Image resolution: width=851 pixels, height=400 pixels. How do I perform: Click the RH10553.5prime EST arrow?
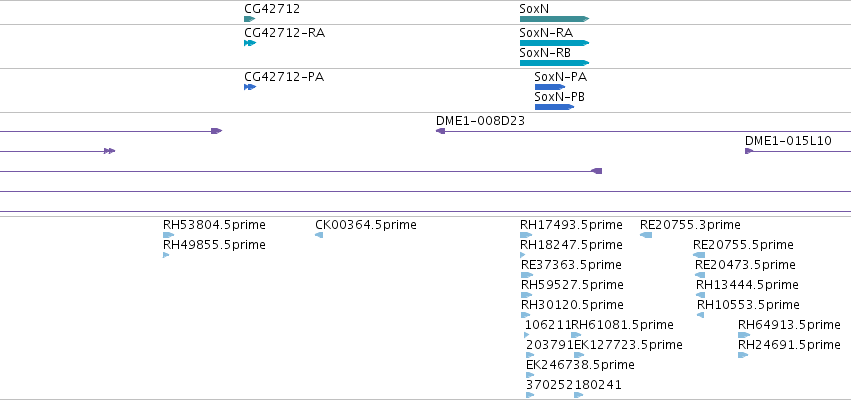pyautogui.click(x=700, y=315)
